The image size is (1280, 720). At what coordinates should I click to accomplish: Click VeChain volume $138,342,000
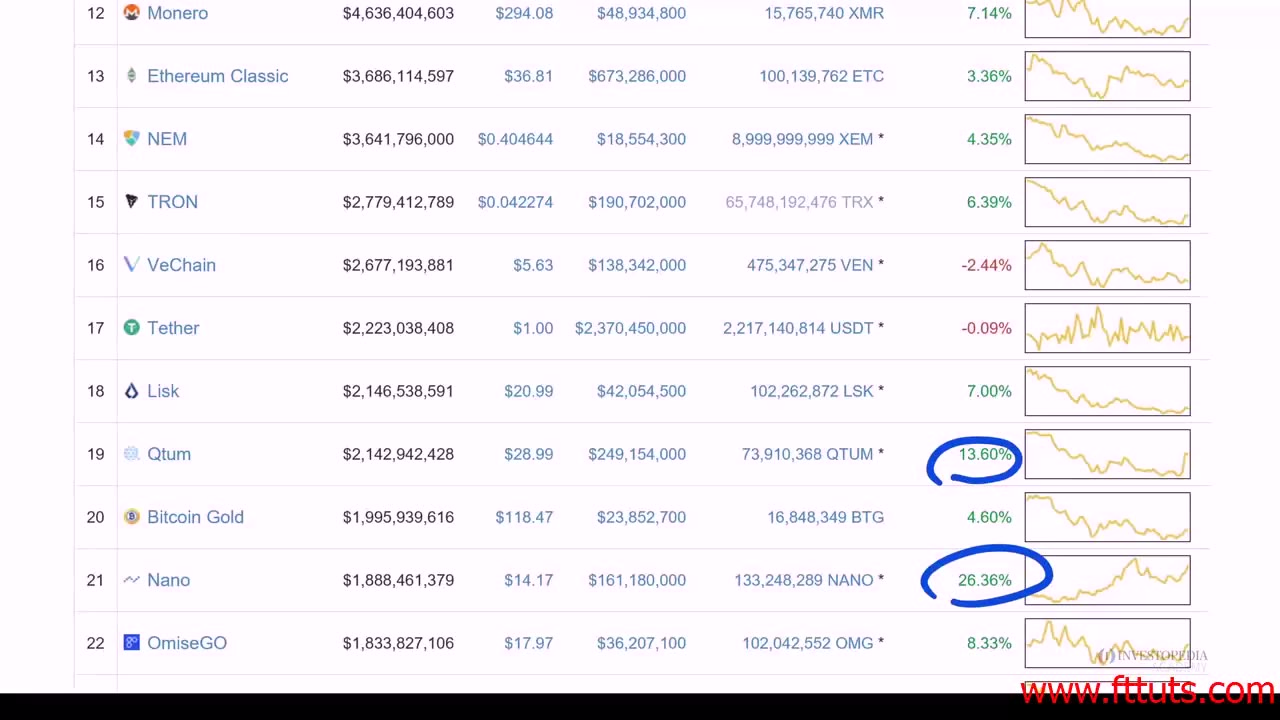(x=637, y=265)
